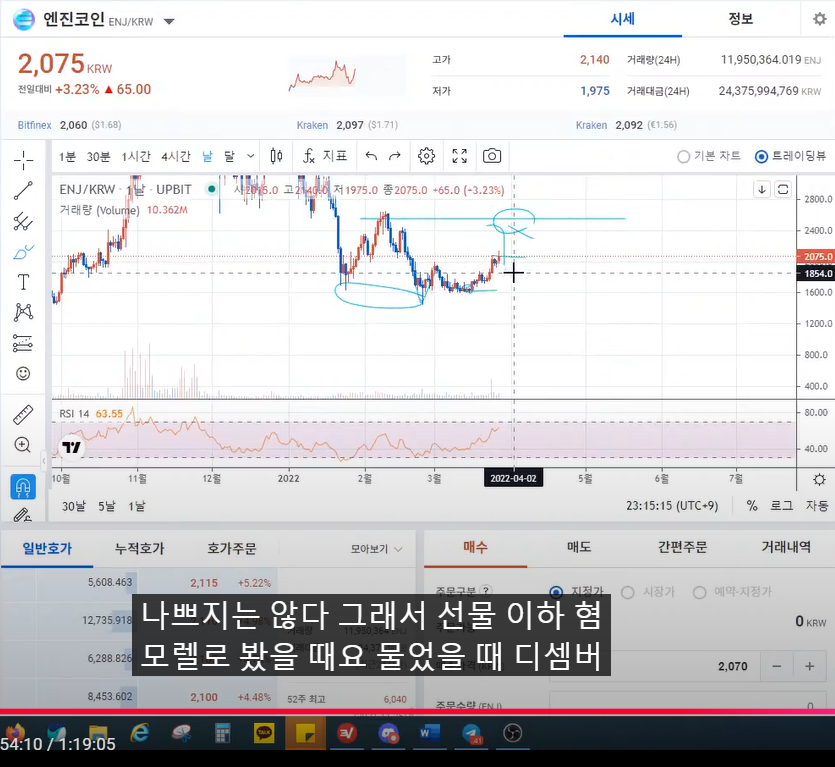Open Microsoft Word from the taskbar

pyautogui.click(x=429, y=733)
